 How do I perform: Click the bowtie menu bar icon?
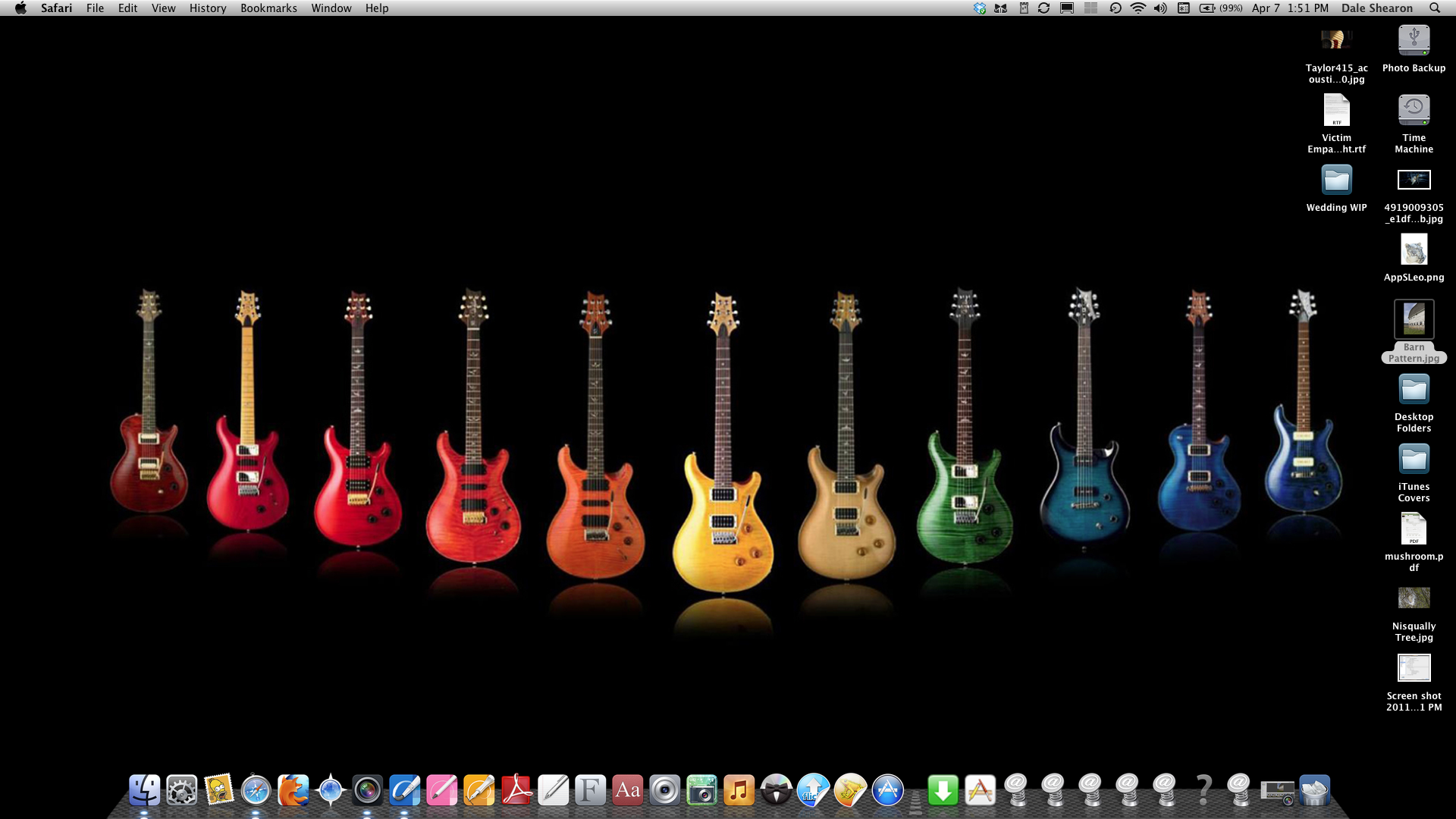click(x=1001, y=8)
